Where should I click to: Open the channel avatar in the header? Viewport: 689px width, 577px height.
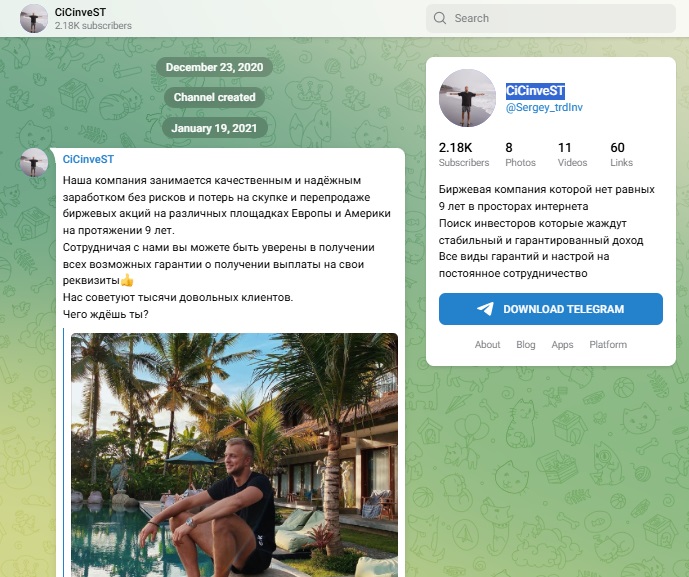coord(34,18)
